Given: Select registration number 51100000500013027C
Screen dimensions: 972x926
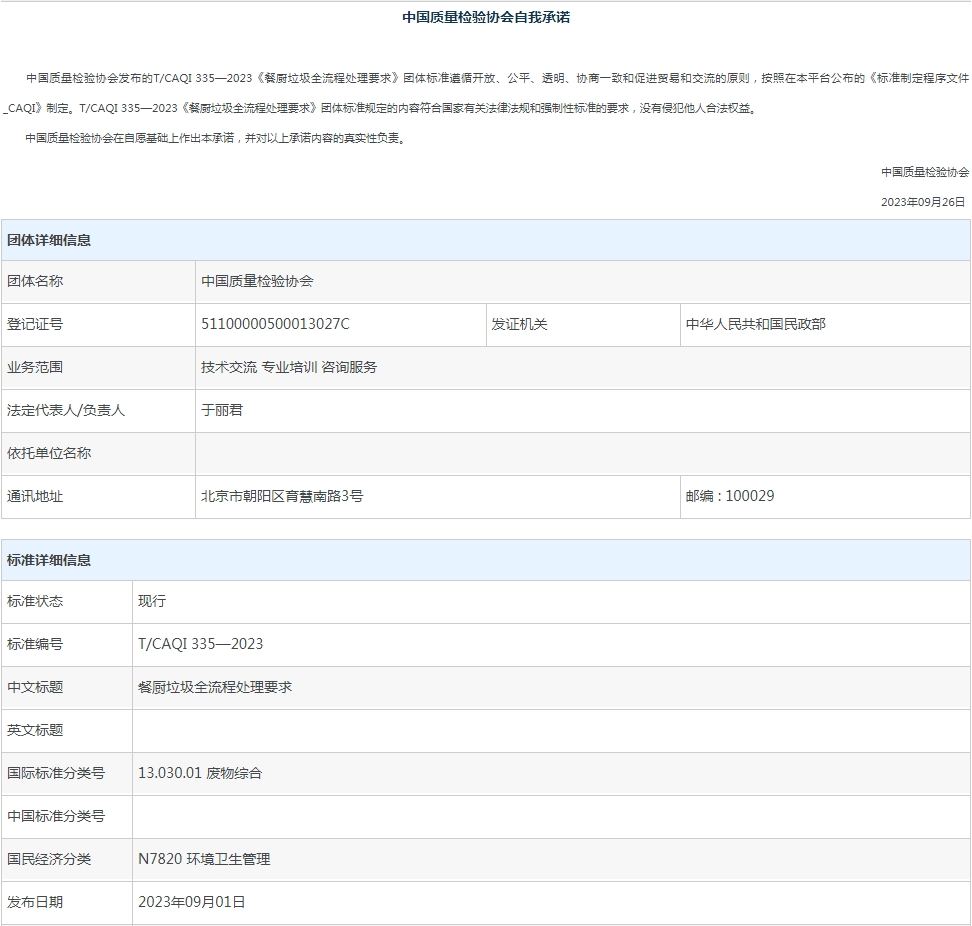Looking at the screenshot, I should point(275,324).
